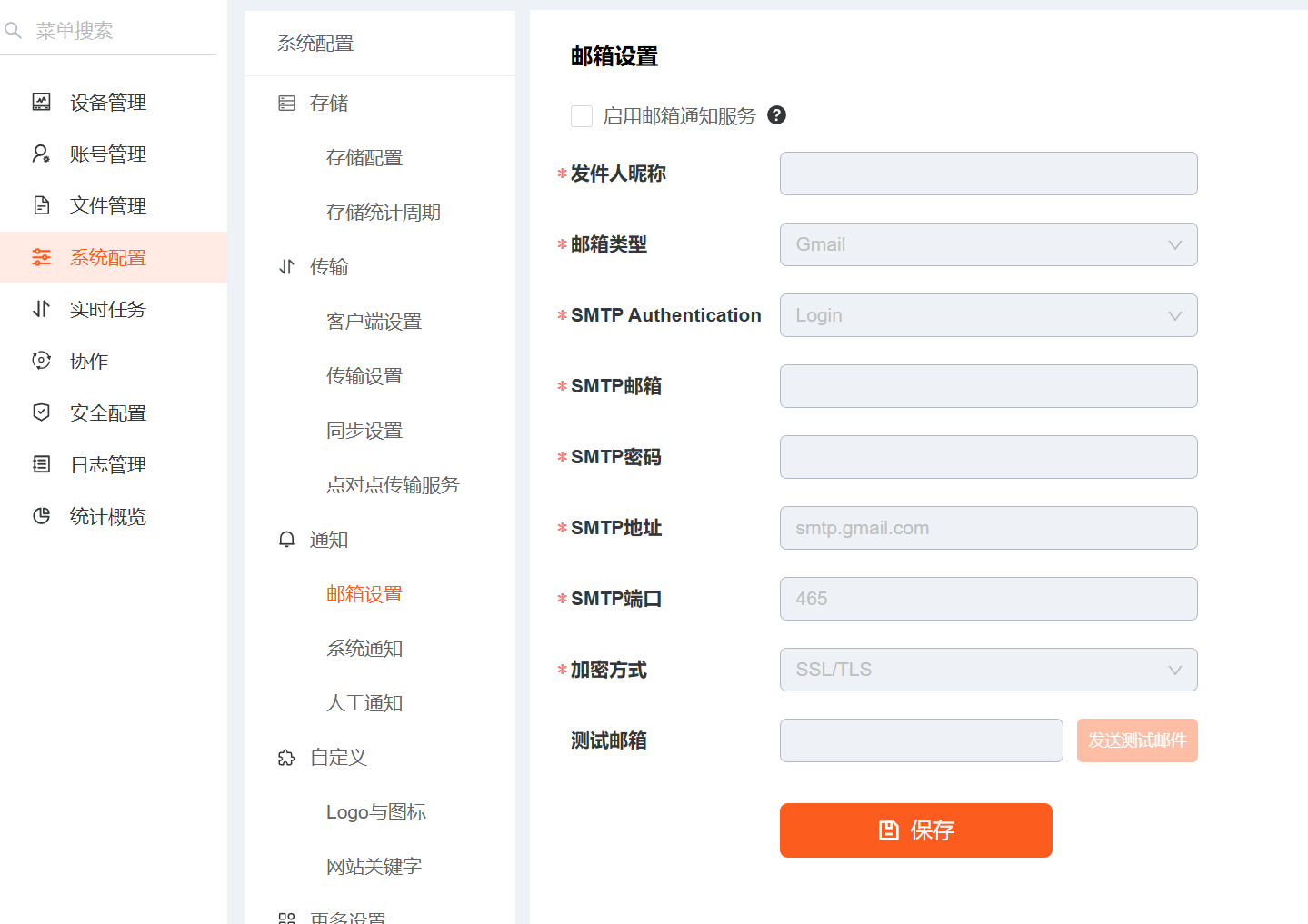Select 存储配置 in the settings menu

click(364, 158)
